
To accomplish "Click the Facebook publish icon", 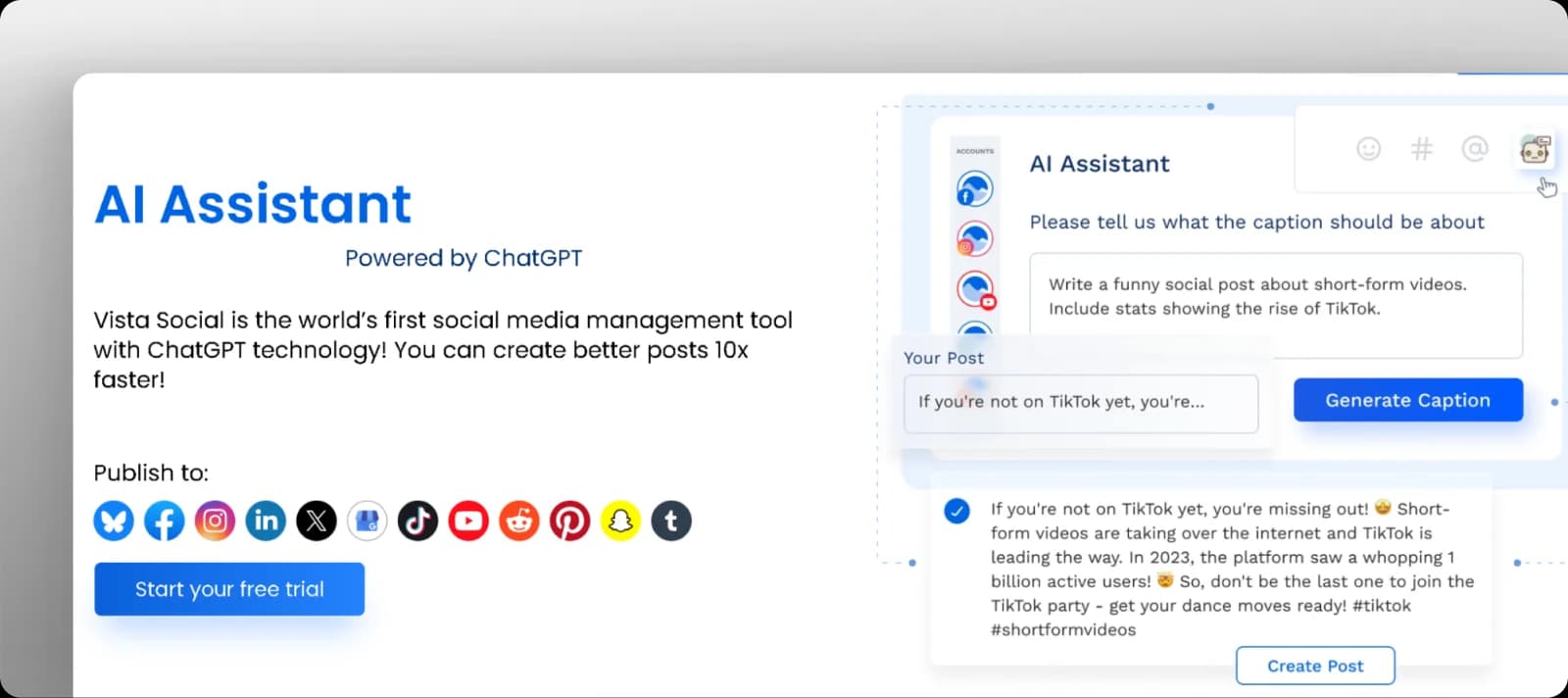I will pyautogui.click(x=165, y=521).
